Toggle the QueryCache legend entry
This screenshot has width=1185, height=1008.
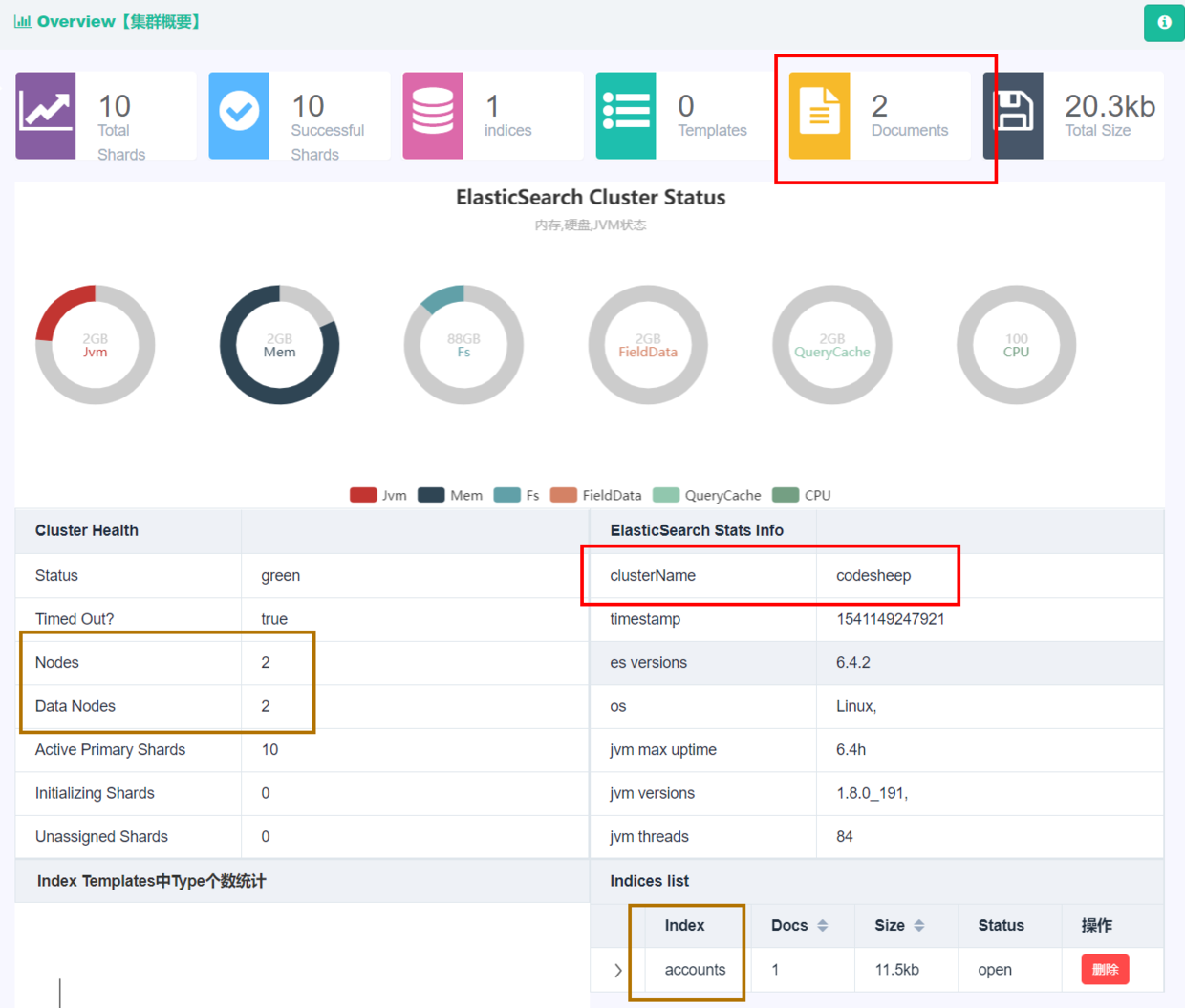click(707, 495)
